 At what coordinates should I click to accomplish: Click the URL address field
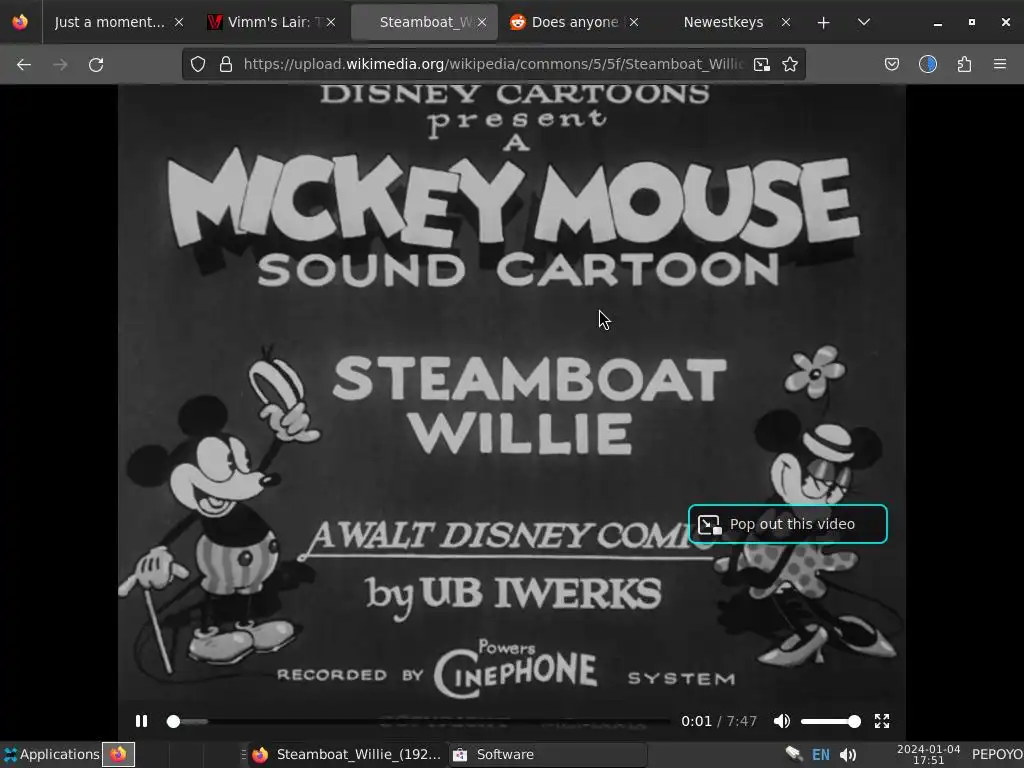[493, 64]
